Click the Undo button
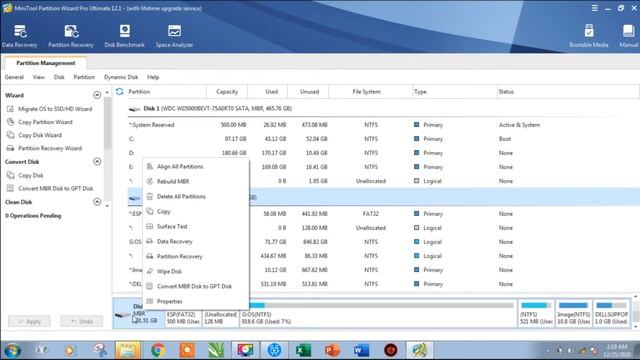 (x=82, y=321)
